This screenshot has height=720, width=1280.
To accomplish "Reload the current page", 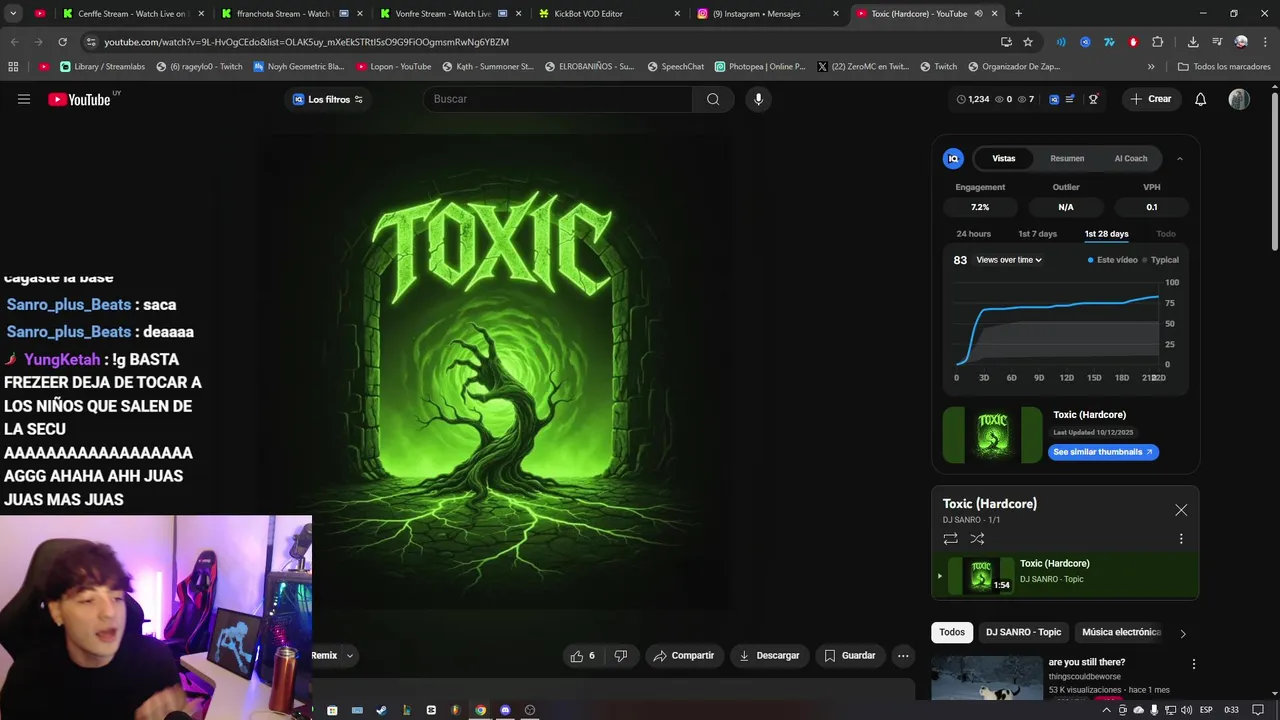I will (x=62, y=42).
